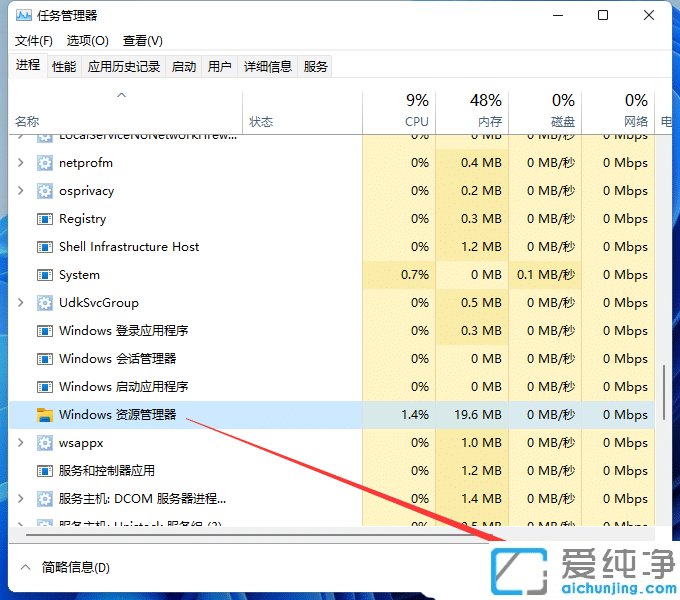680x600 pixels.
Task: Click the Windows 会话管理器 icon
Action: [45, 359]
